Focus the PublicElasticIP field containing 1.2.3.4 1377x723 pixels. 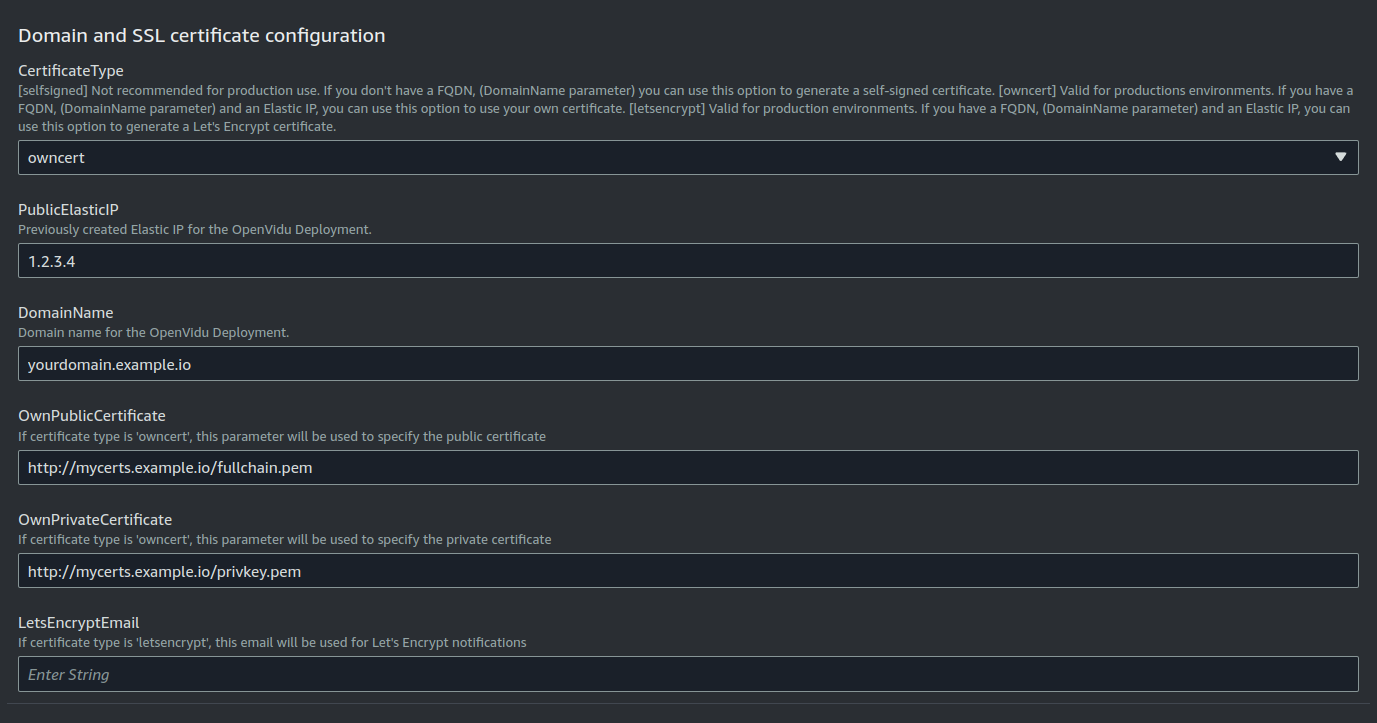point(688,260)
